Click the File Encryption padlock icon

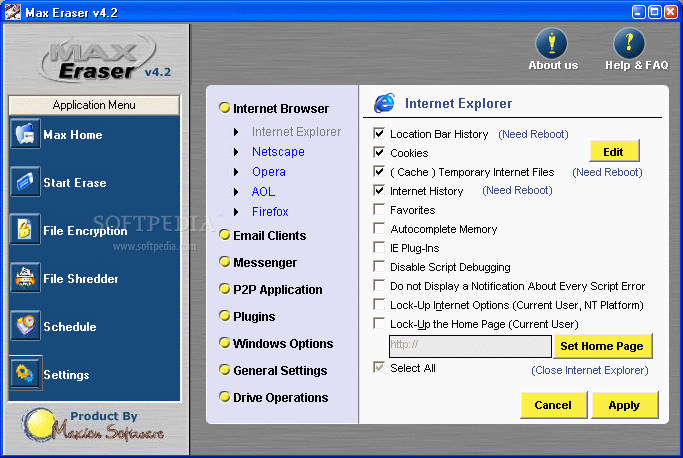25,229
